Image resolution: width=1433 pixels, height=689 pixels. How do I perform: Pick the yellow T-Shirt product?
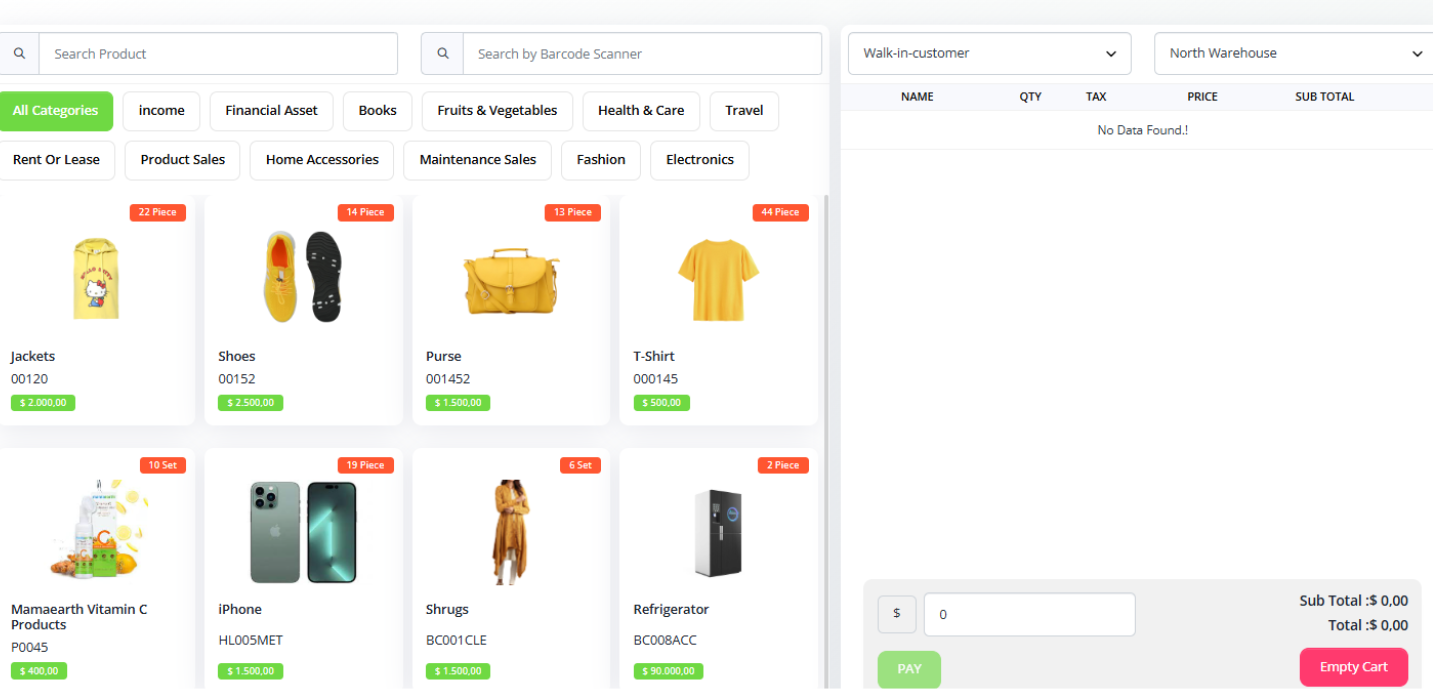[718, 277]
